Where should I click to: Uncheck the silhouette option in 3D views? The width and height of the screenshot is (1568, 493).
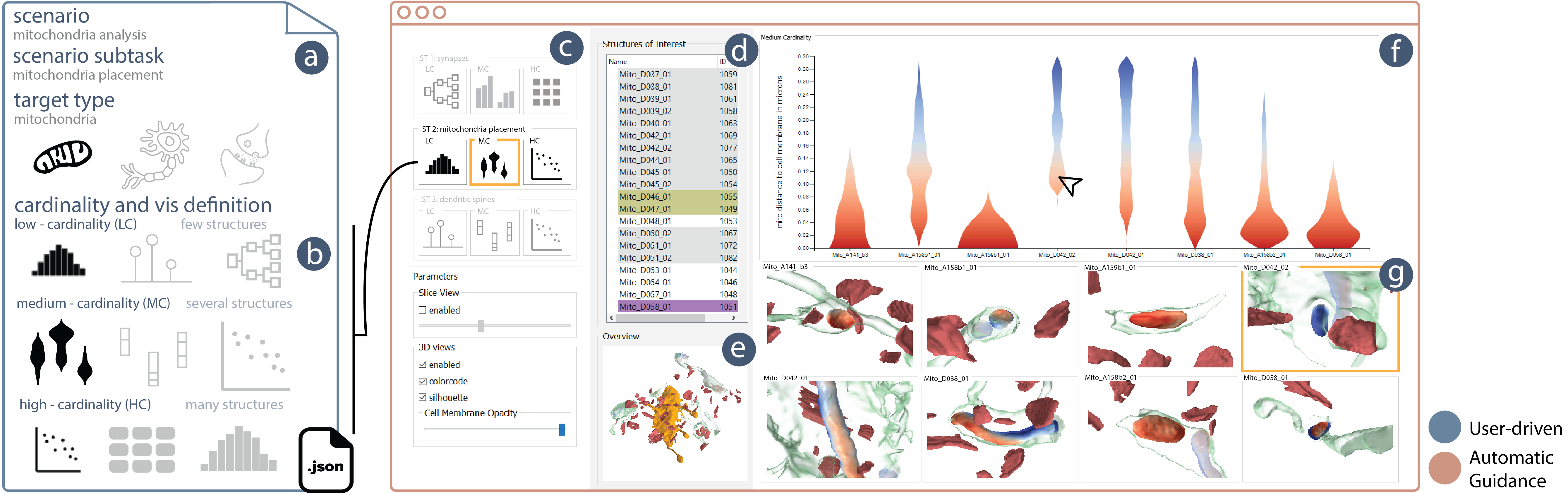(x=422, y=398)
